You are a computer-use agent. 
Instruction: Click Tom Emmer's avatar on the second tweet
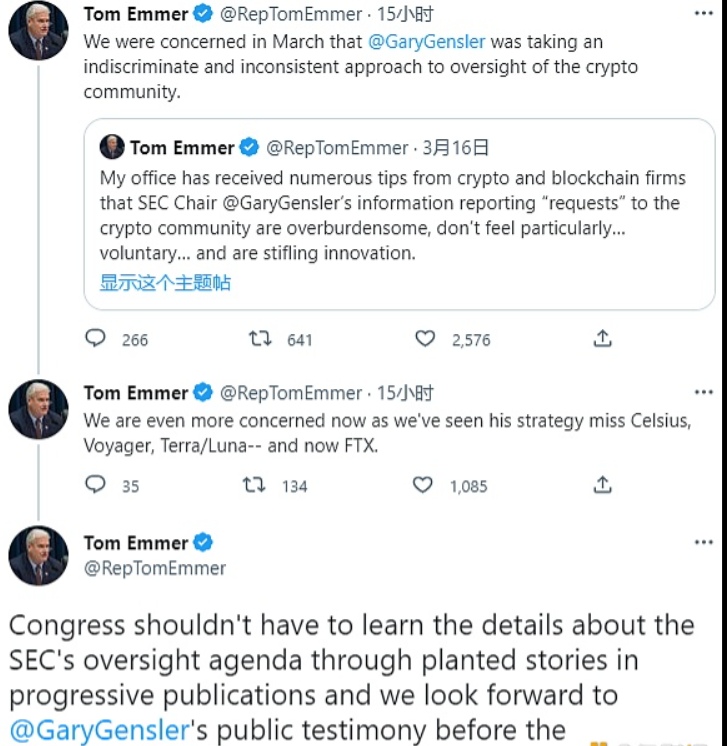tap(38, 410)
